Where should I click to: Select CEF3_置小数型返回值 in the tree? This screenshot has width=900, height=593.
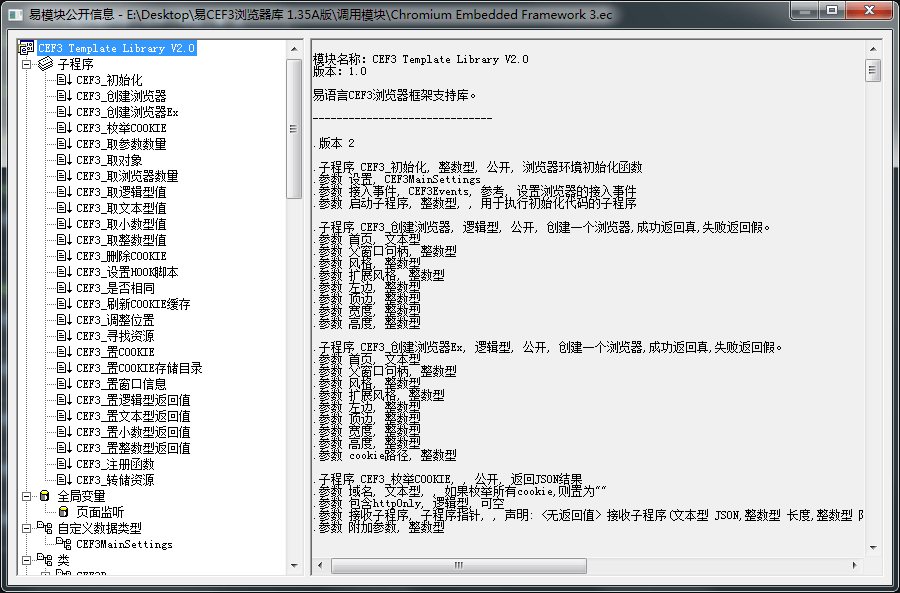coord(133,432)
